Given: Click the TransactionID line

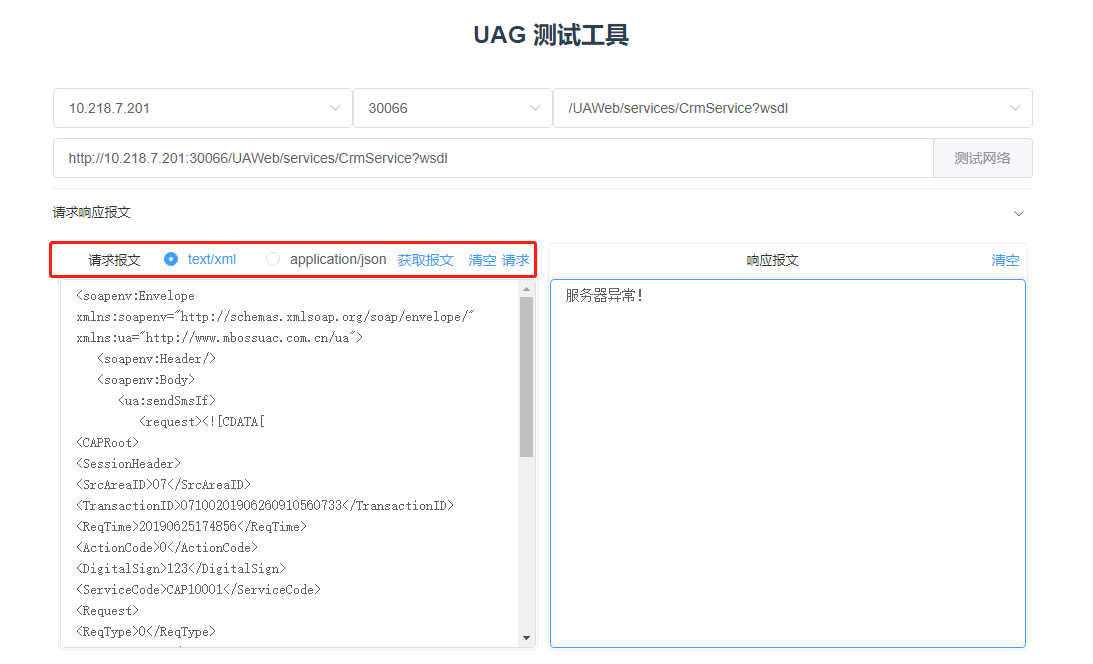Looking at the screenshot, I should 265,505.
